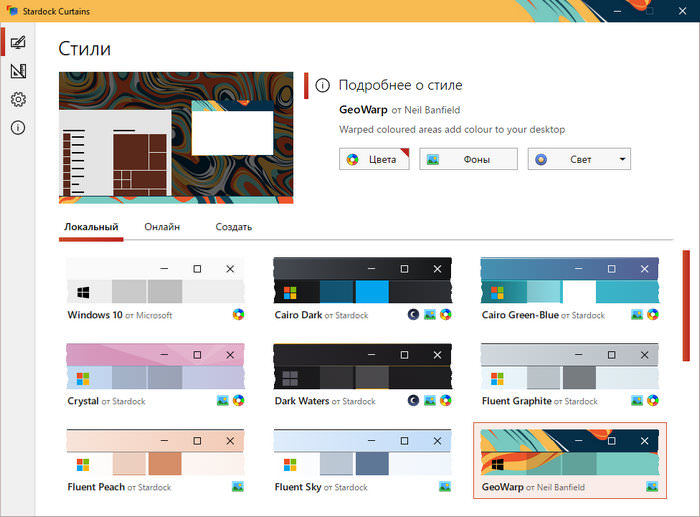The image size is (700, 517).
Task: Minimize the Stardock Curtains window
Action: [617, 11]
